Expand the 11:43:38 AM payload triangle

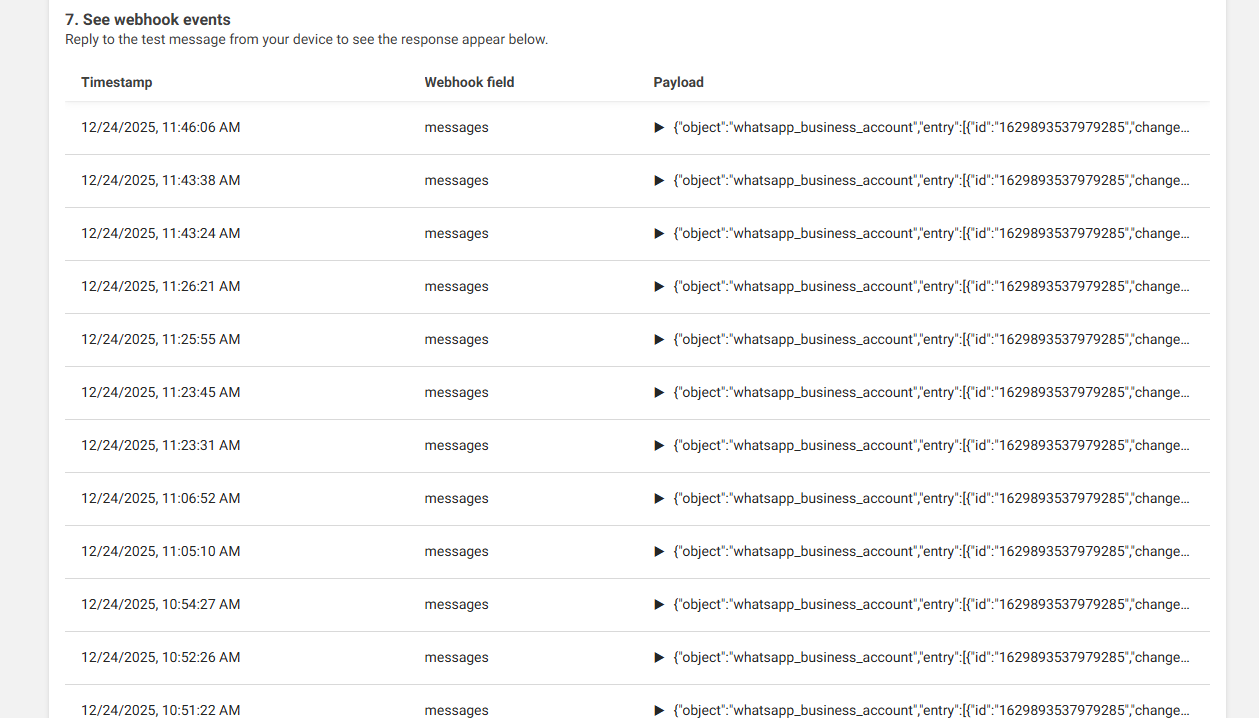pos(659,181)
